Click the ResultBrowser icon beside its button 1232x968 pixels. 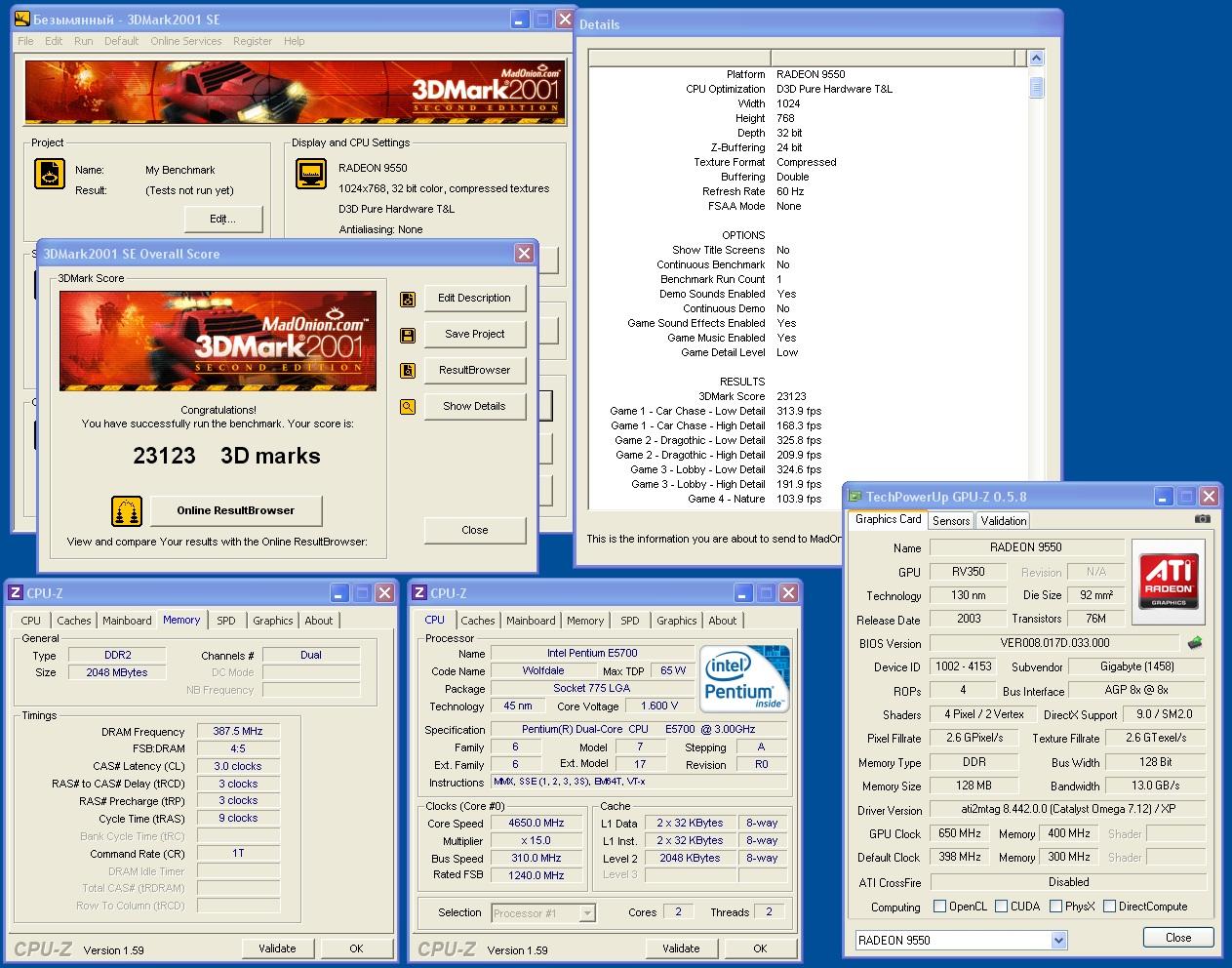click(408, 371)
